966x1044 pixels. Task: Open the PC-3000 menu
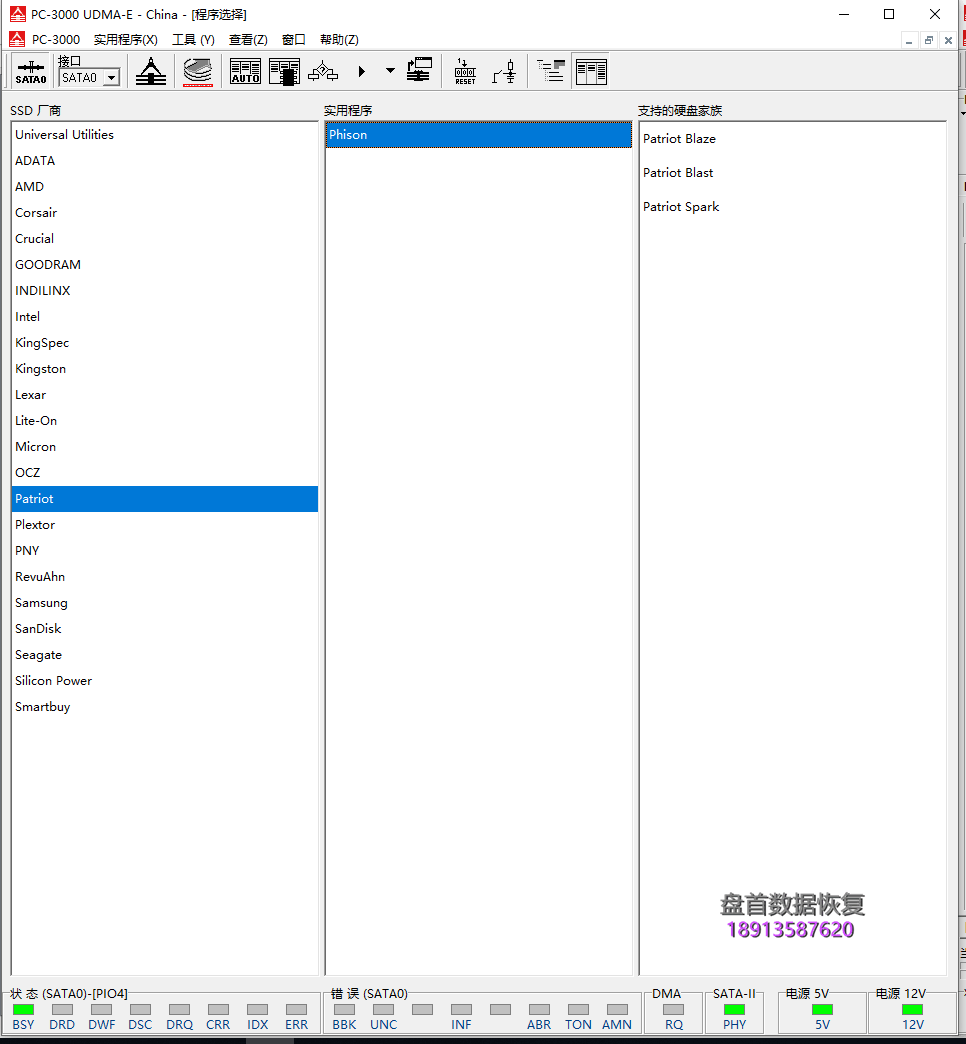point(56,40)
